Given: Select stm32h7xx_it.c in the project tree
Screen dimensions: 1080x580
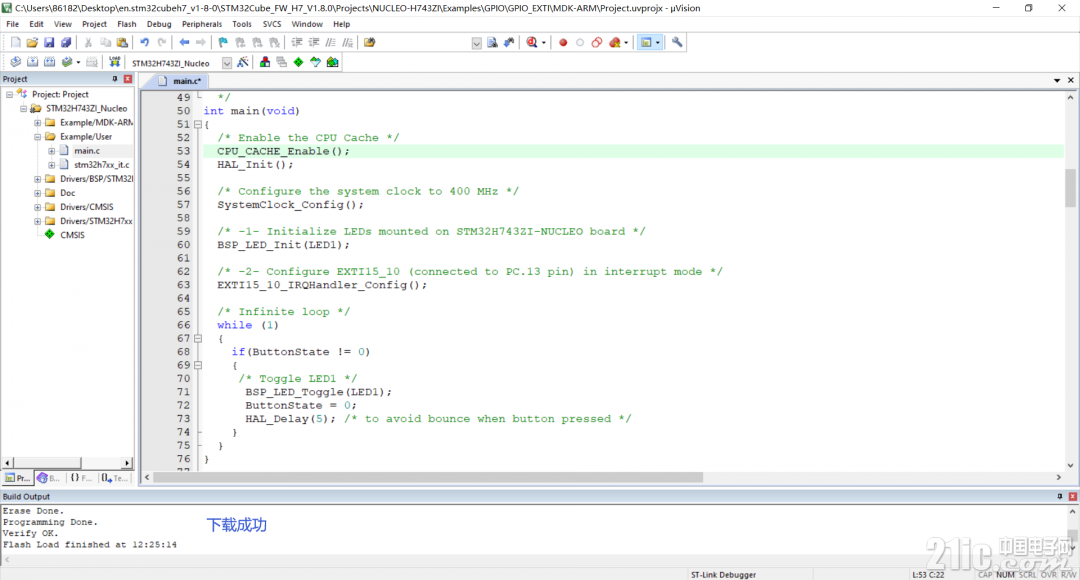Looking at the screenshot, I should [101, 165].
